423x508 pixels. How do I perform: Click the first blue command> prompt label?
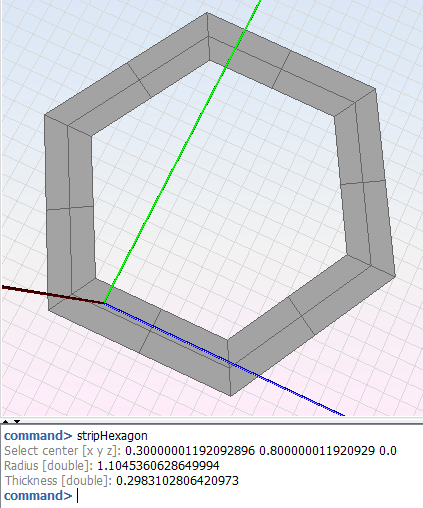point(38,436)
